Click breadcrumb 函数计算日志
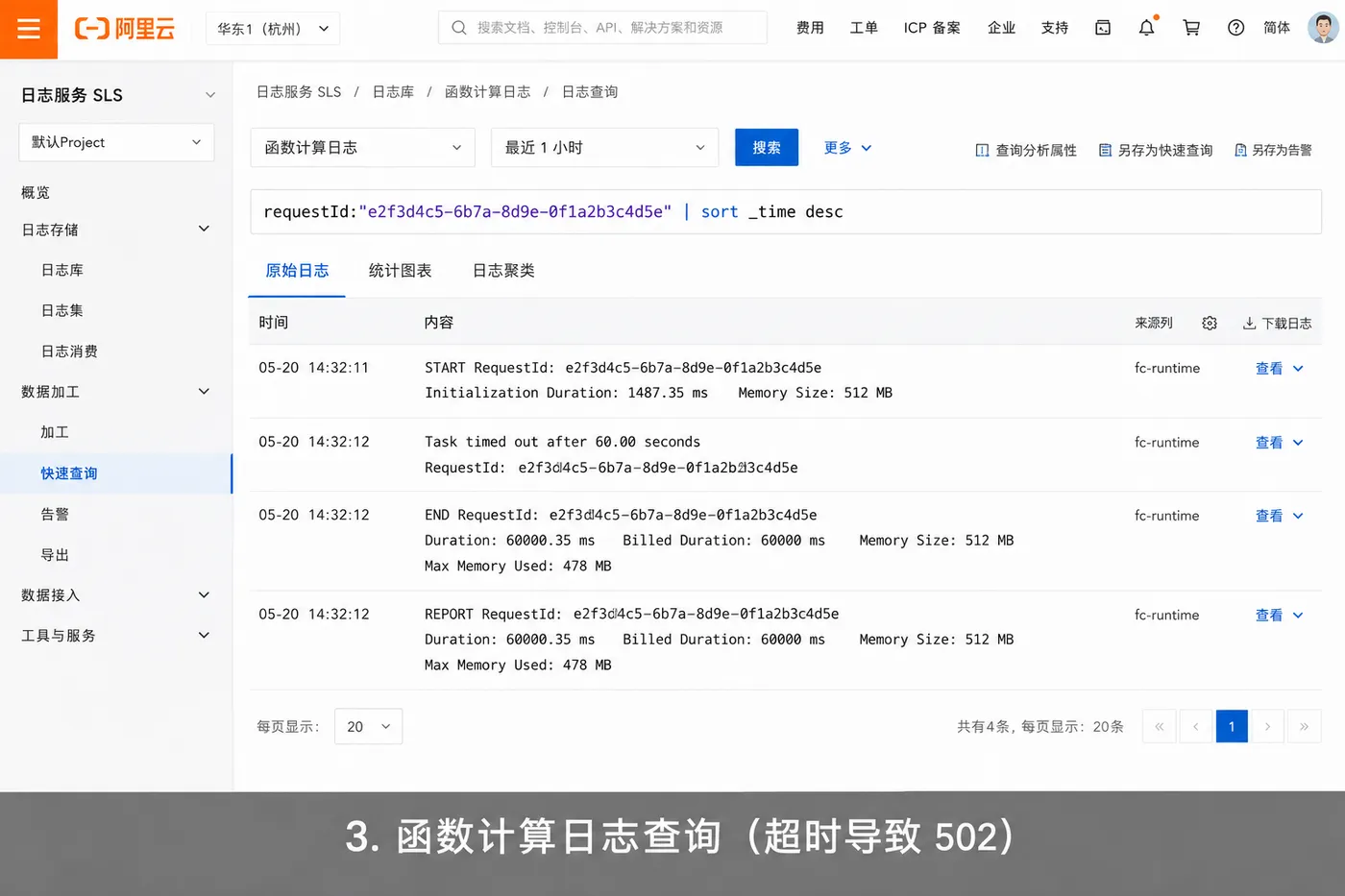This screenshot has height=896, width=1345. click(488, 92)
